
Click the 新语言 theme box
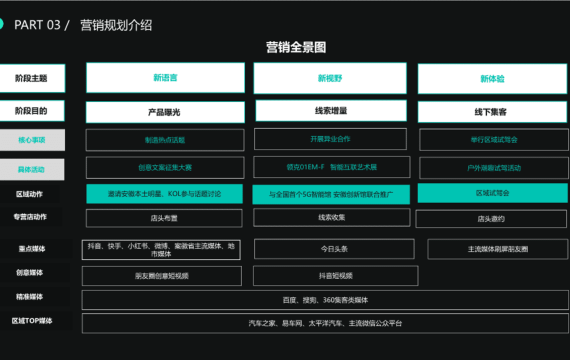coord(165,78)
